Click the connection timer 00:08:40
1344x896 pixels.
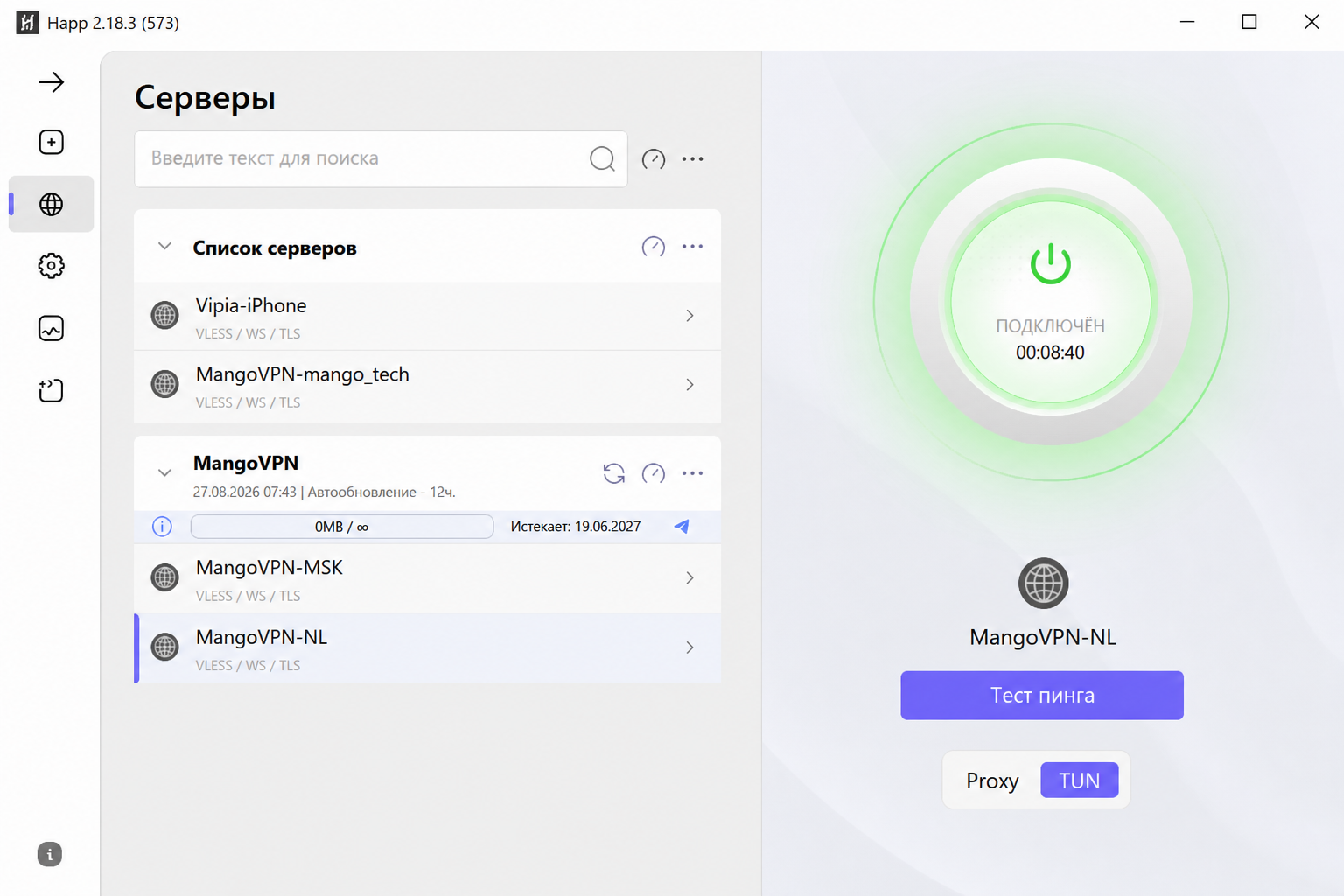coord(1050,353)
